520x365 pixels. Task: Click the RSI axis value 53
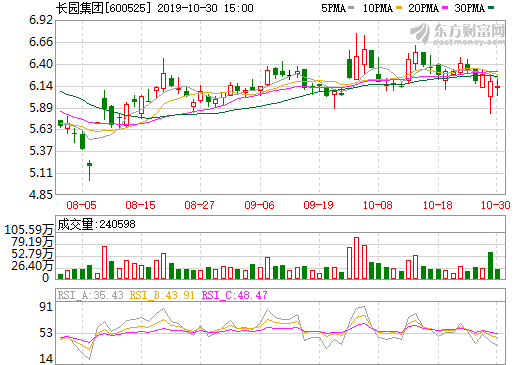(46, 333)
